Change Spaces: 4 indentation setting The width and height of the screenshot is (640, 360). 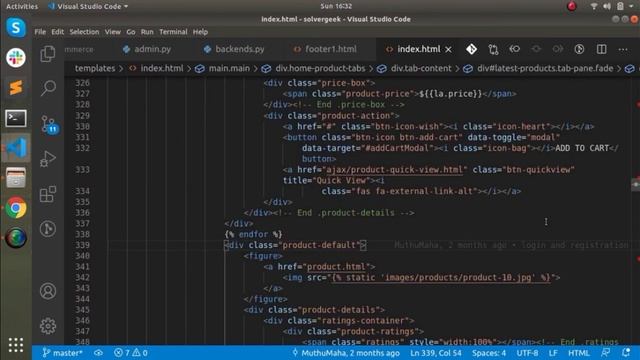[x=489, y=353]
